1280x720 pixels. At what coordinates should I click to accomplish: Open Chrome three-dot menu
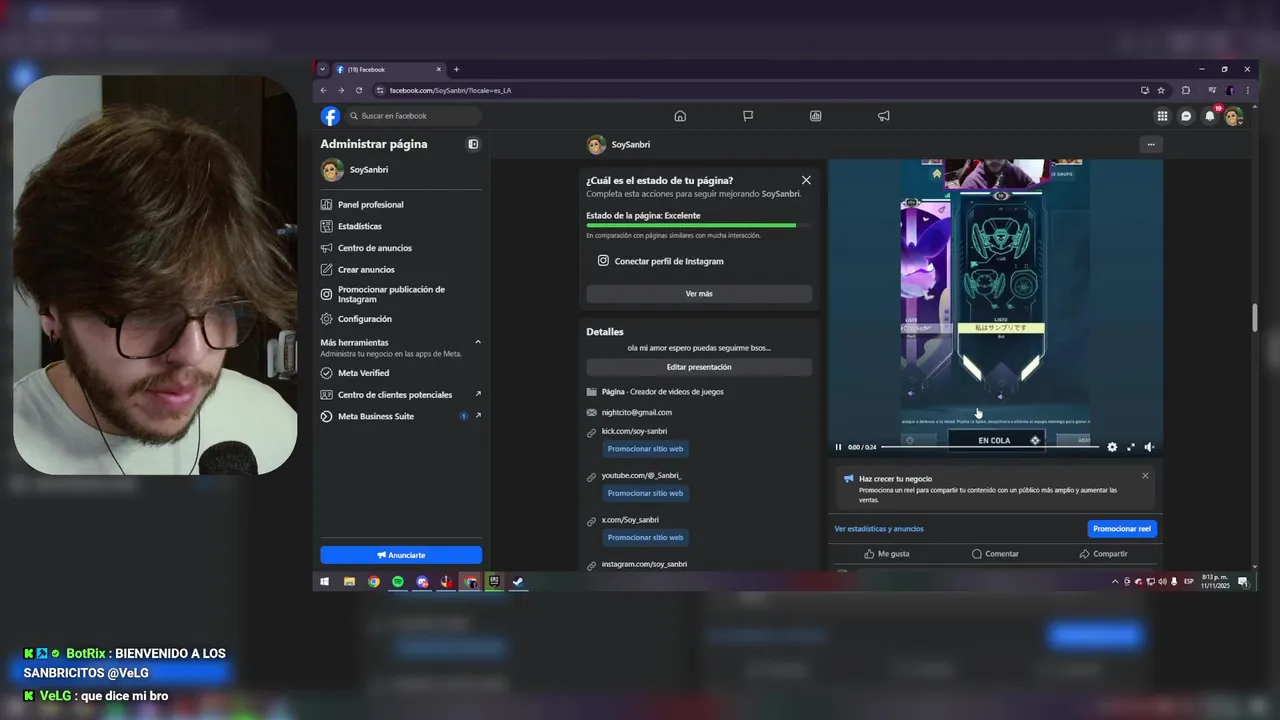point(1247,90)
